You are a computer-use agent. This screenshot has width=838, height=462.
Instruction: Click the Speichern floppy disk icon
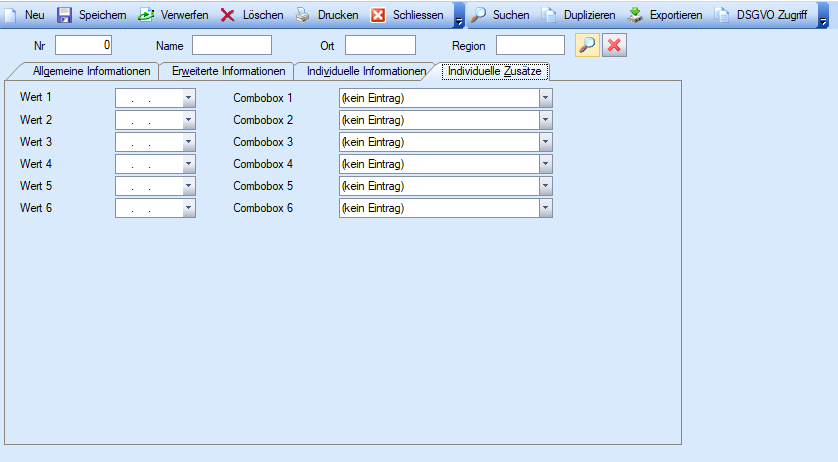[x=64, y=15]
